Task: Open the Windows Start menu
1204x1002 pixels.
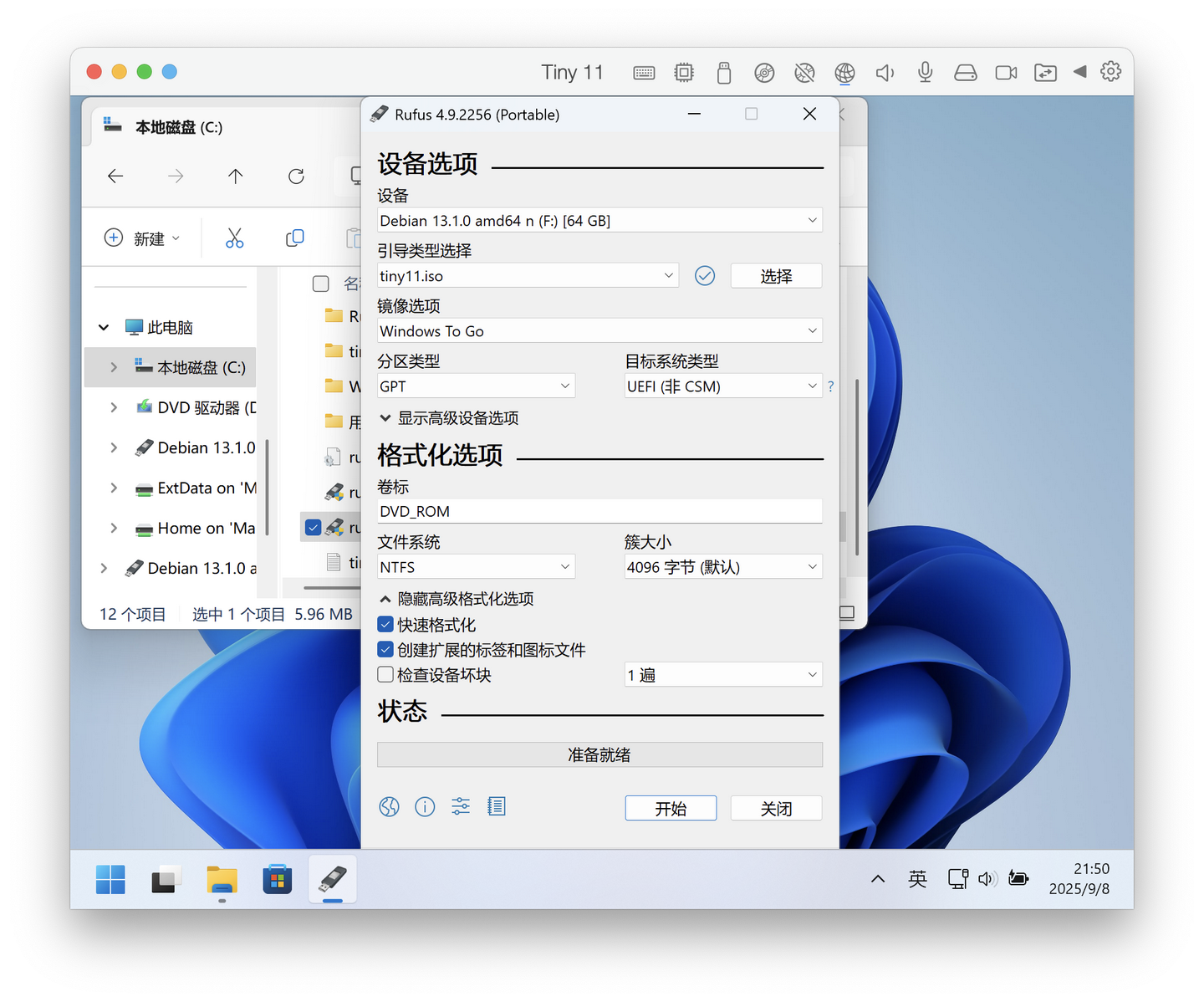Action: pos(110,880)
